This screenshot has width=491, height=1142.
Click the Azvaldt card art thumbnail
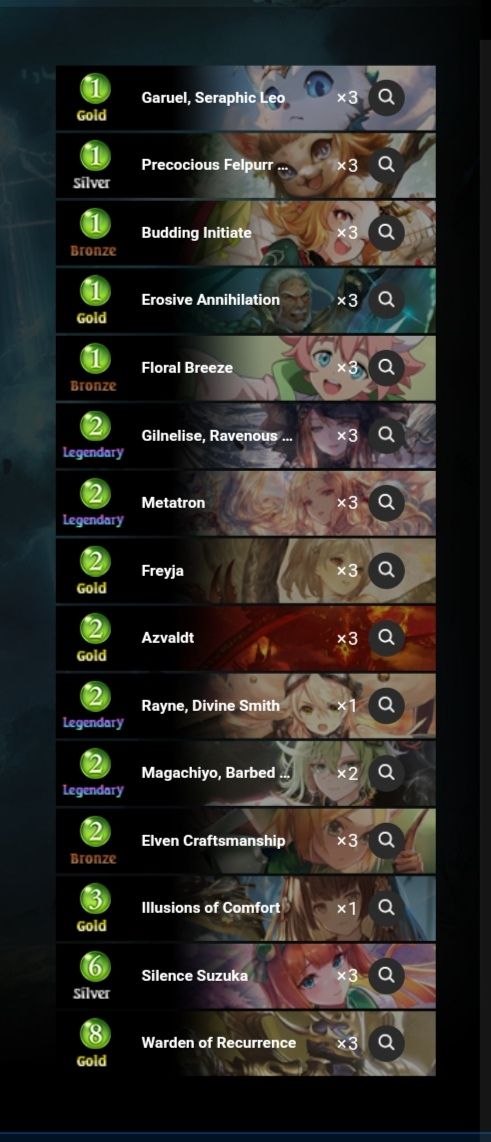coord(306,638)
